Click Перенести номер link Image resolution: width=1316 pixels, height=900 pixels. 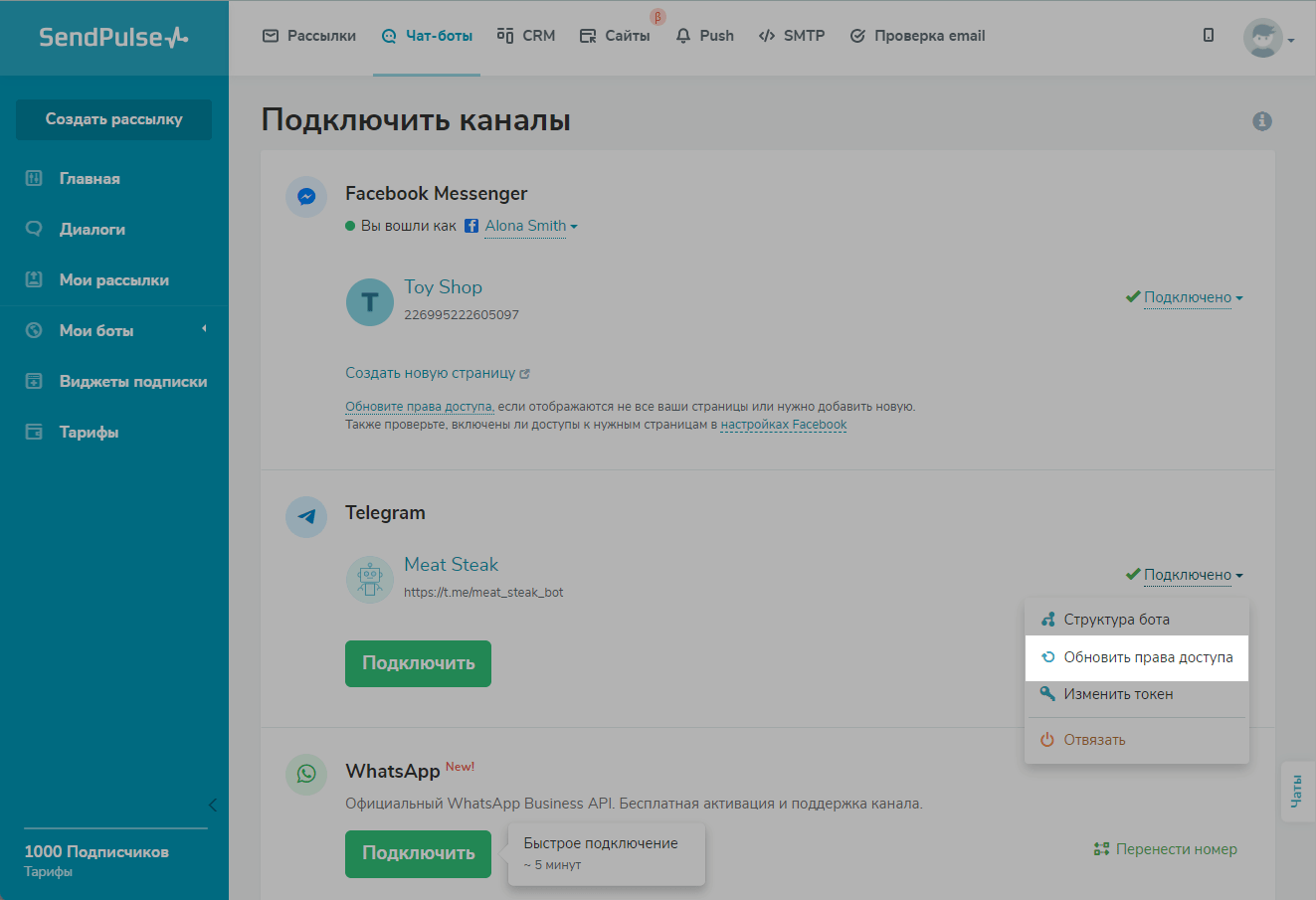point(1166,849)
